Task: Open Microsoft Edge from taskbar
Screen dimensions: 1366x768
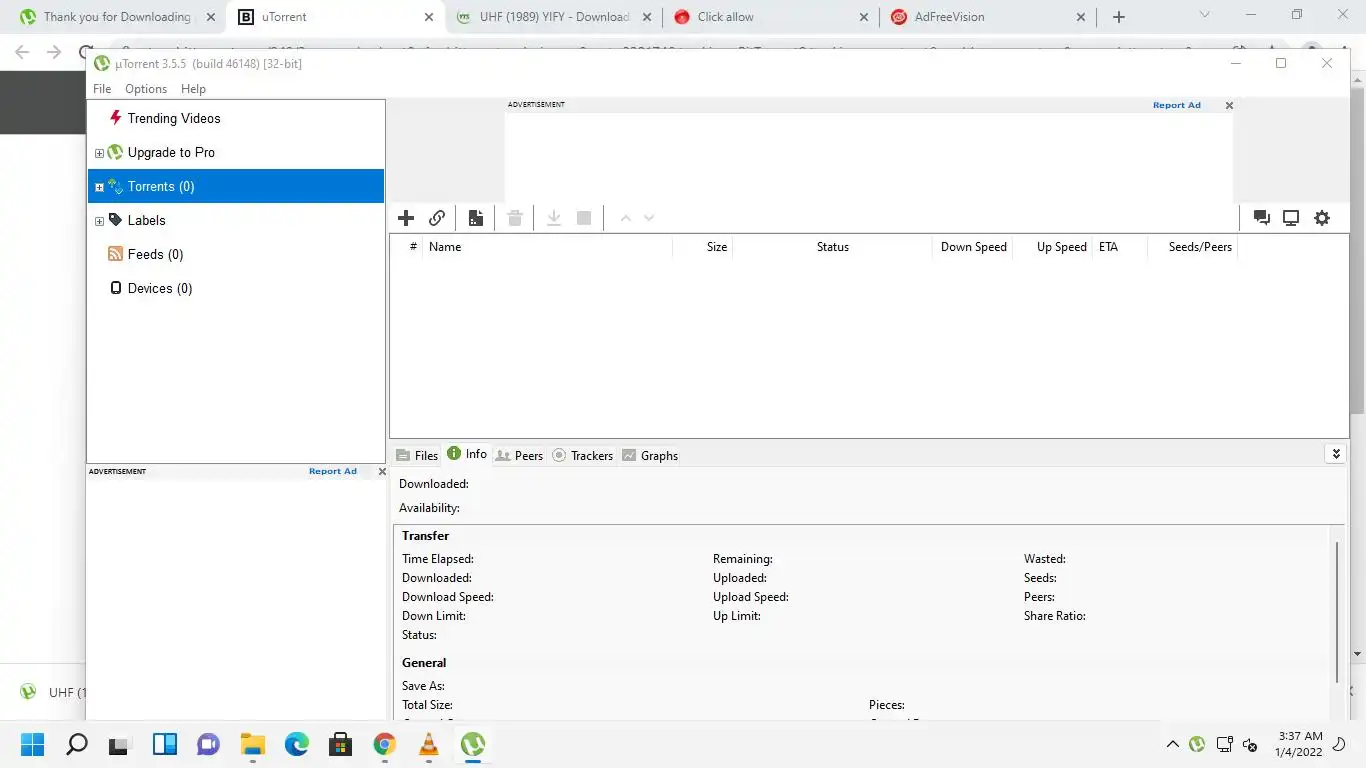Action: click(297, 744)
